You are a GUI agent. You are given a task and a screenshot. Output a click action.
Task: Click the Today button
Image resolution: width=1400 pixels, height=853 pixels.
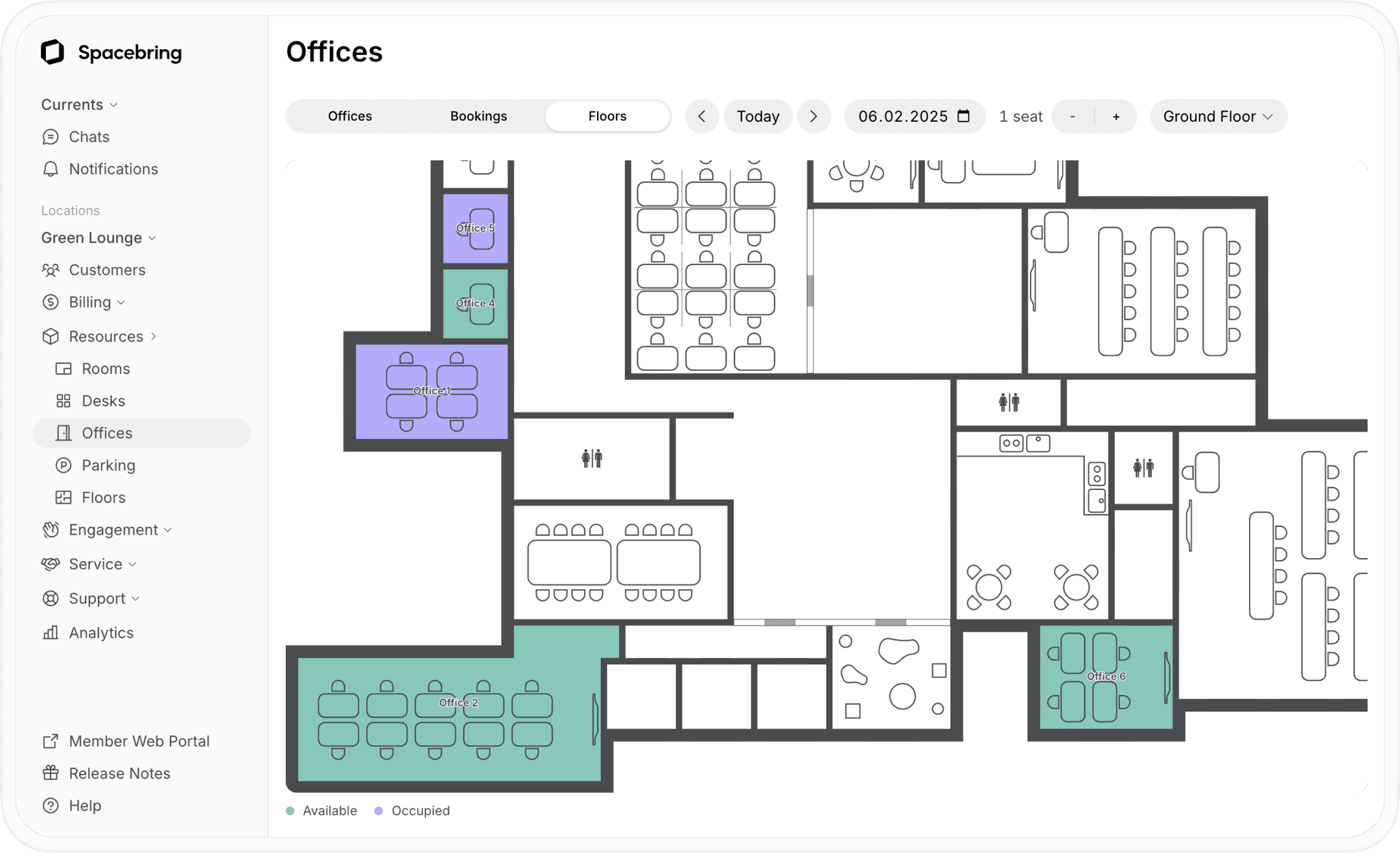pos(758,117)
